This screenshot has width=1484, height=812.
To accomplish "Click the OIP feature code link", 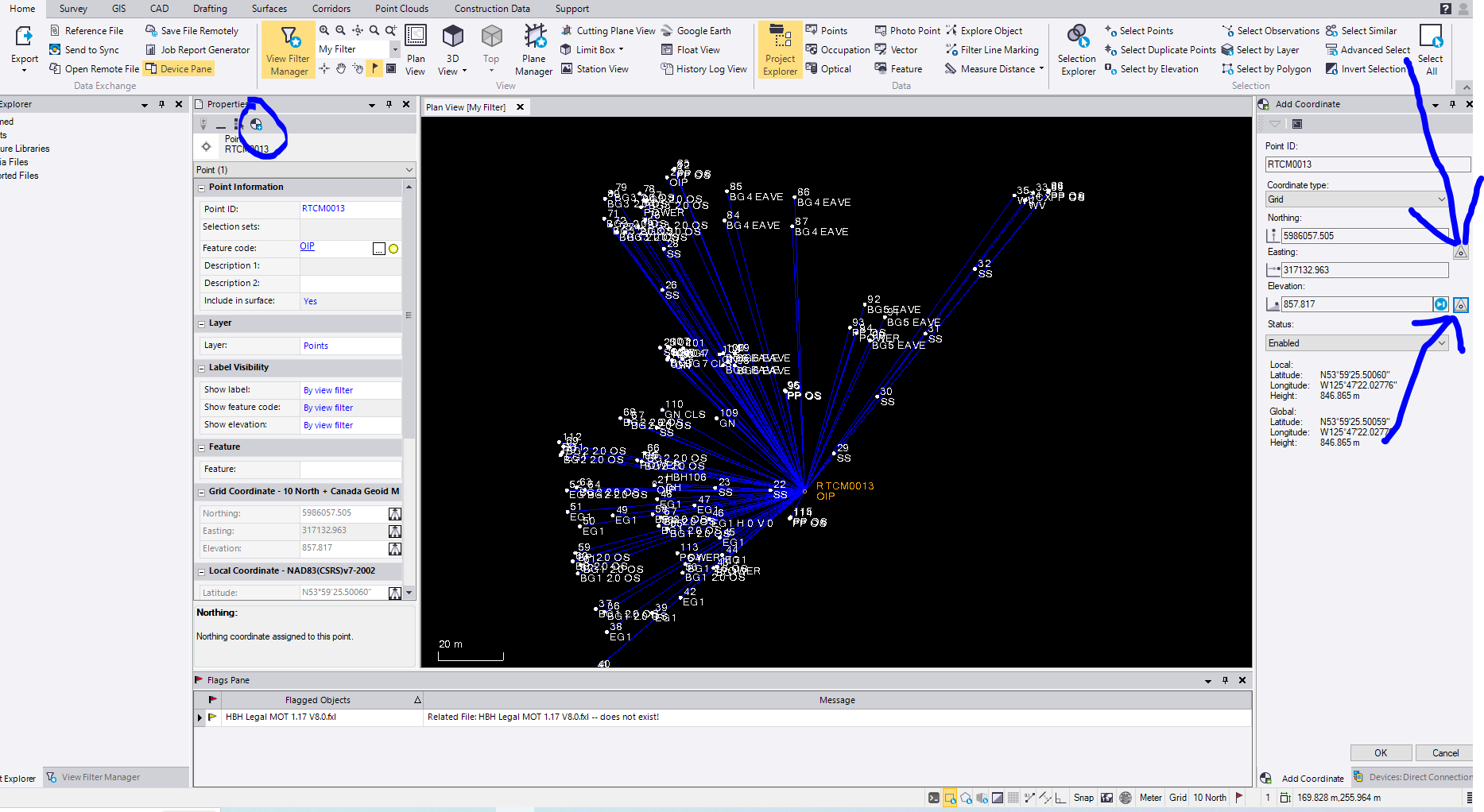I will point(308,247).
